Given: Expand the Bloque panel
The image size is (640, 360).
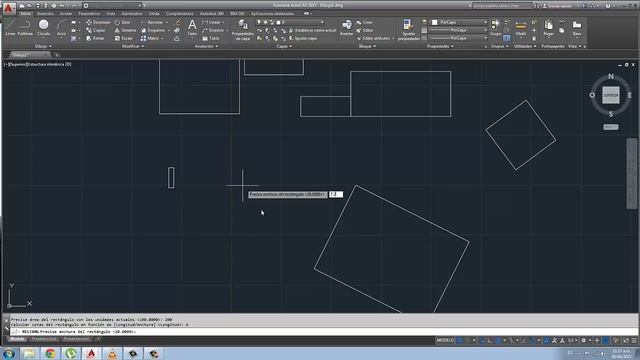Looking at the screenshot, I should 367,46.
